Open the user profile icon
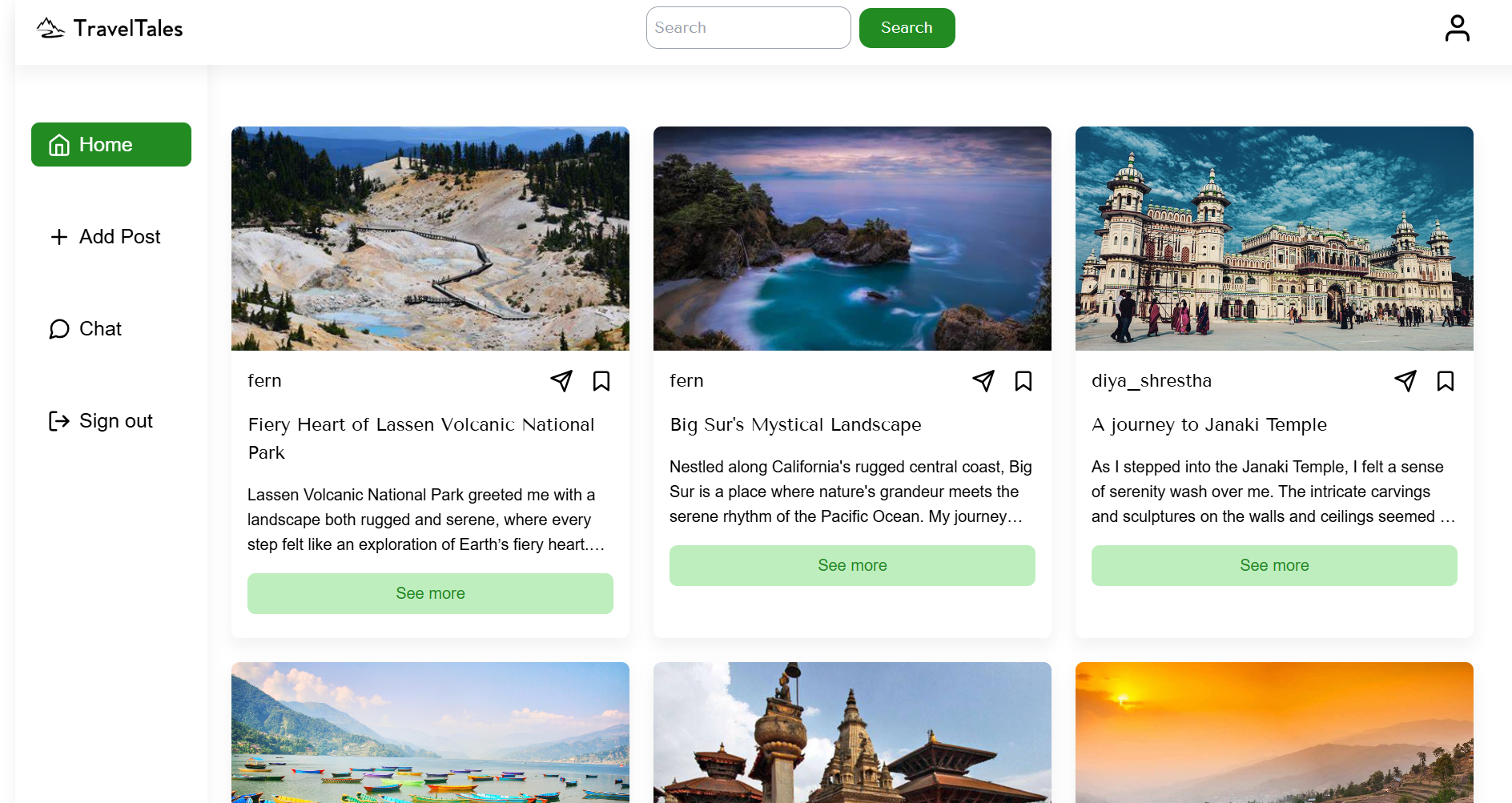Viewport: 1512px width, 803px height. tap(1457, 28)
